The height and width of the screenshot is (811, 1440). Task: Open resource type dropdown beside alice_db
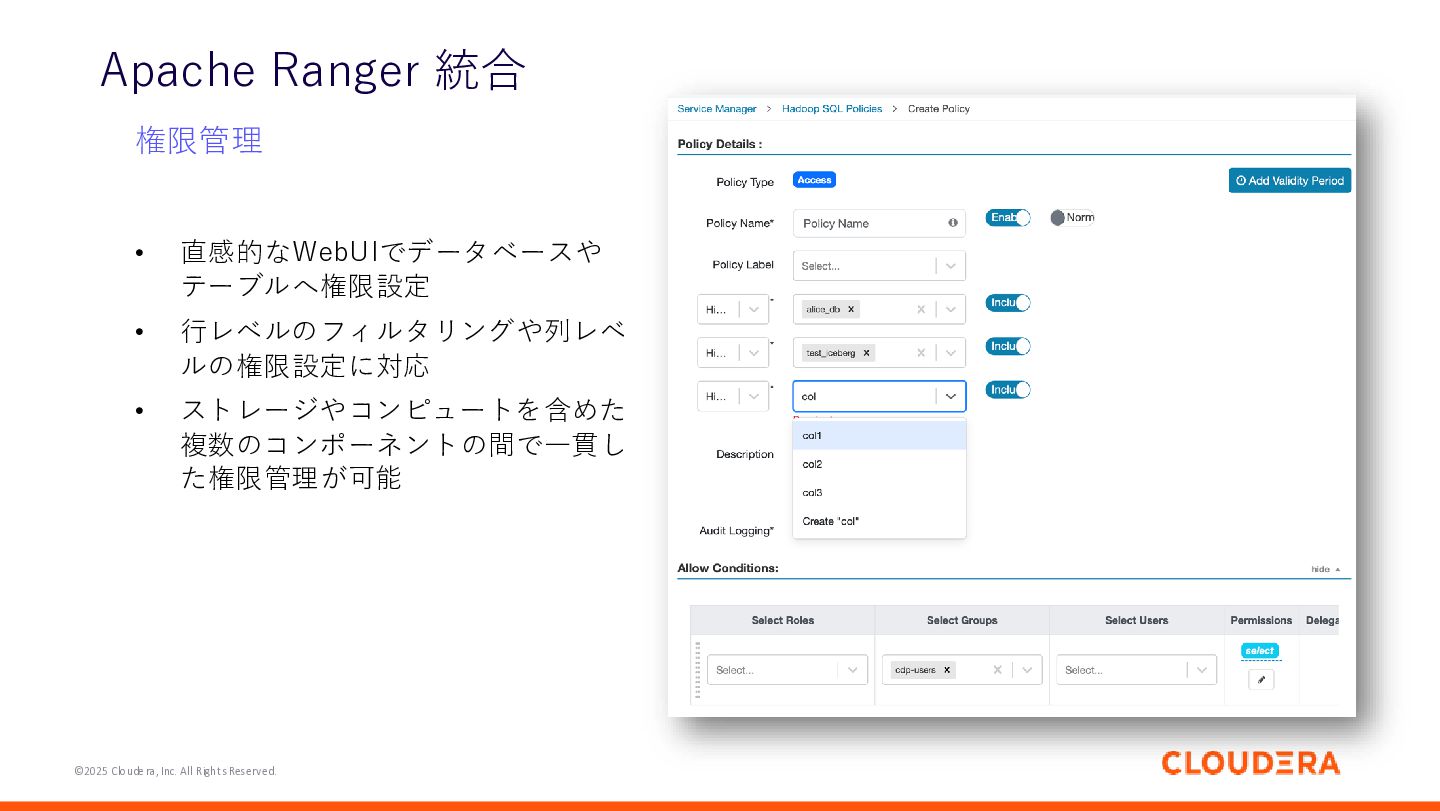(733, 309)
